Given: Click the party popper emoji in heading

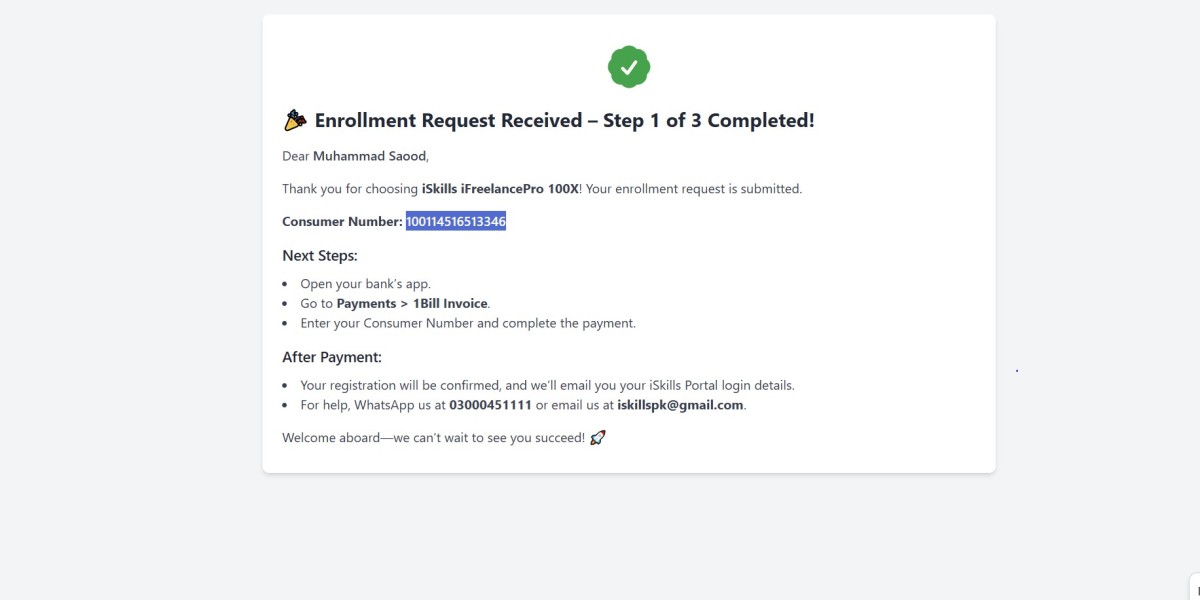Looking at the screenshot, I should (294, 121).
